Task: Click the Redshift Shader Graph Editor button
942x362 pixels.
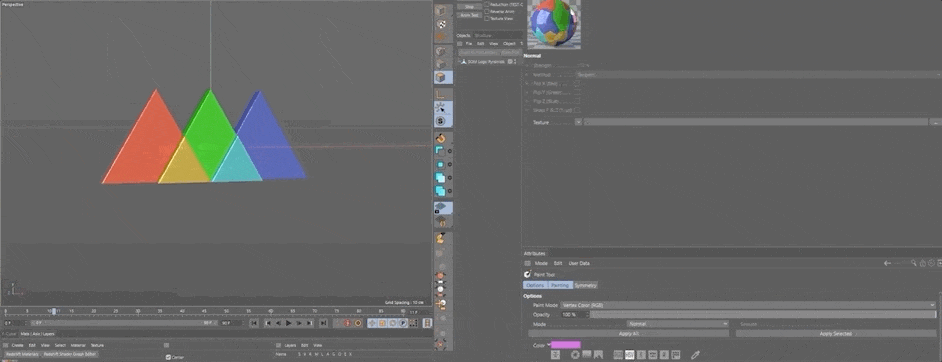Action: coord(70,354)
